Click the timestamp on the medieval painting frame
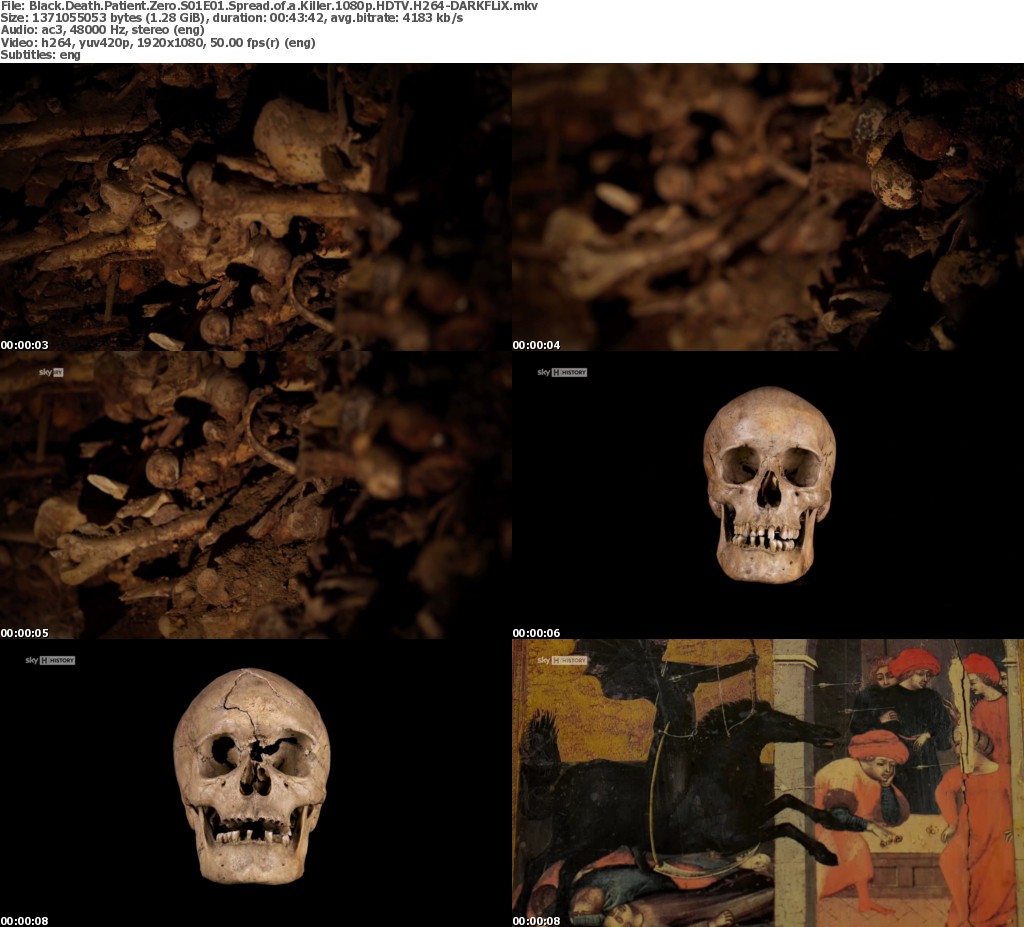The height and width of the screenshot is (927, 1024). [x=536, y=921]
